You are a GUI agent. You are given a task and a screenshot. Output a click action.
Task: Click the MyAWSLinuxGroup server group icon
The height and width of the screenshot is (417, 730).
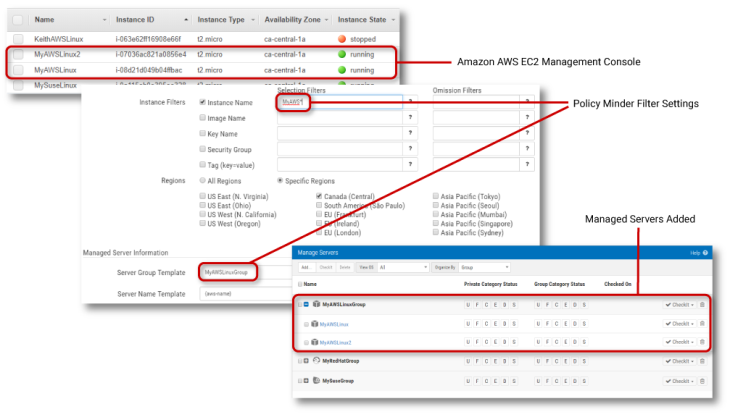click(316, 304)
